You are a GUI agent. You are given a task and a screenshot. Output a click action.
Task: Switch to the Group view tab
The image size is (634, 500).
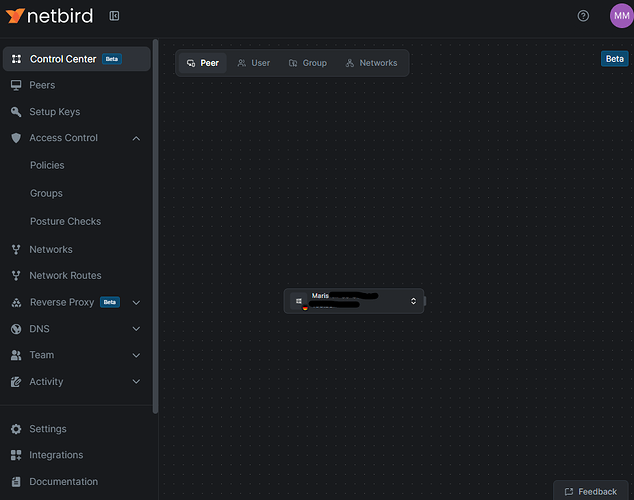(308, 63)
